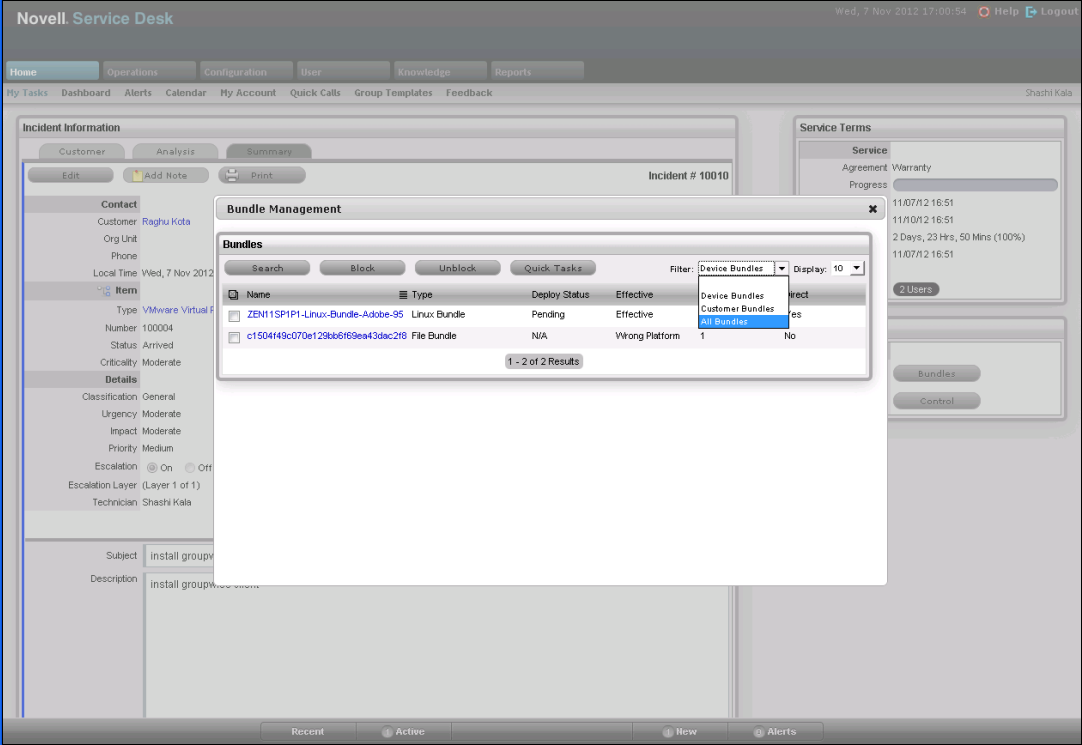Click the select-all icon beside Name column

(x=233, y=295)
